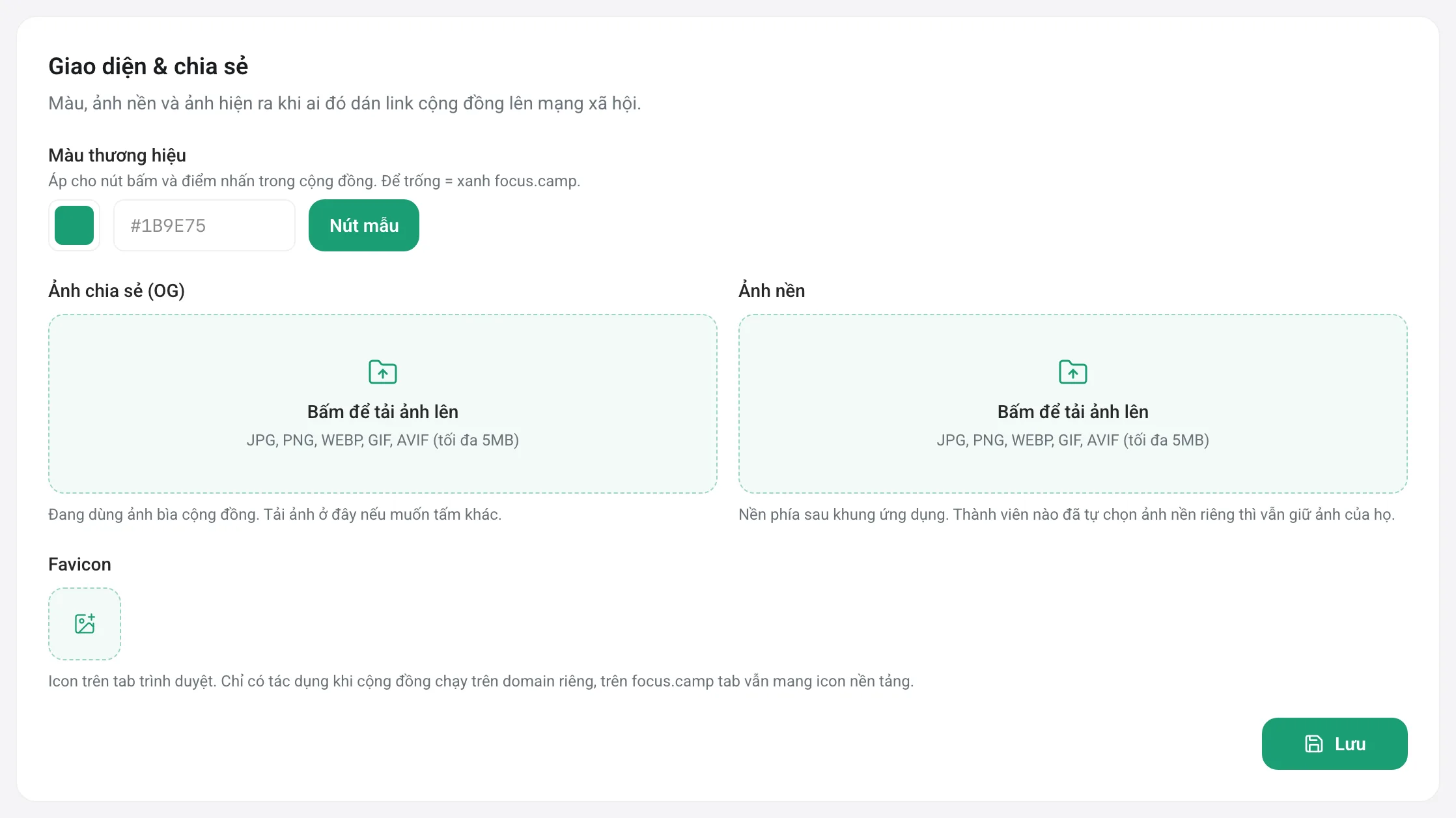Click the note "Nền phía sau khung ứng dụng"
This screenshot has height=818, width=1456.
(1067, 515)
